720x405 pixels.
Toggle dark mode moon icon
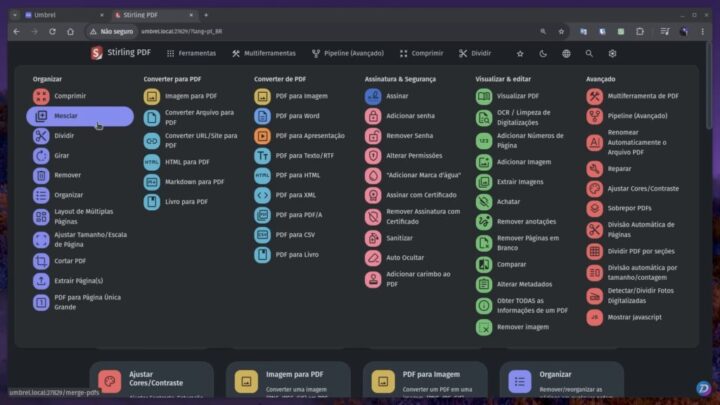543,53
